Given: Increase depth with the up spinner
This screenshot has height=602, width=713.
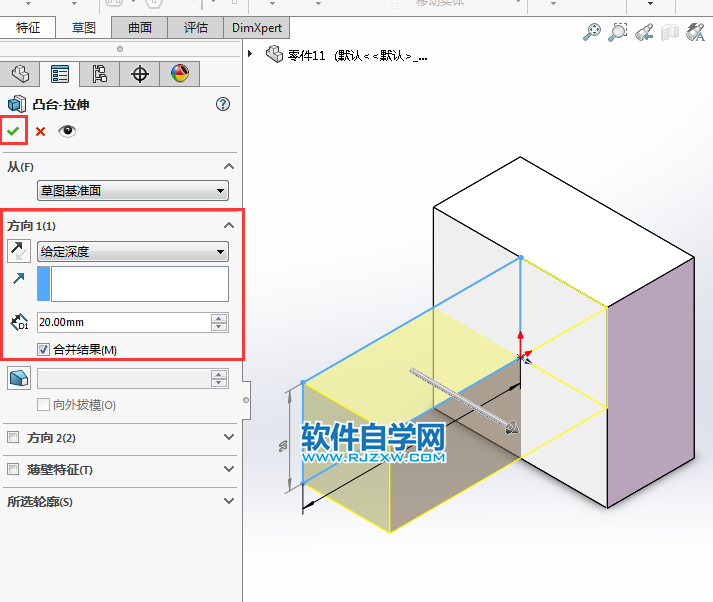Looking at the screenshot, I should pyautogui.click(x=219, y=318).
